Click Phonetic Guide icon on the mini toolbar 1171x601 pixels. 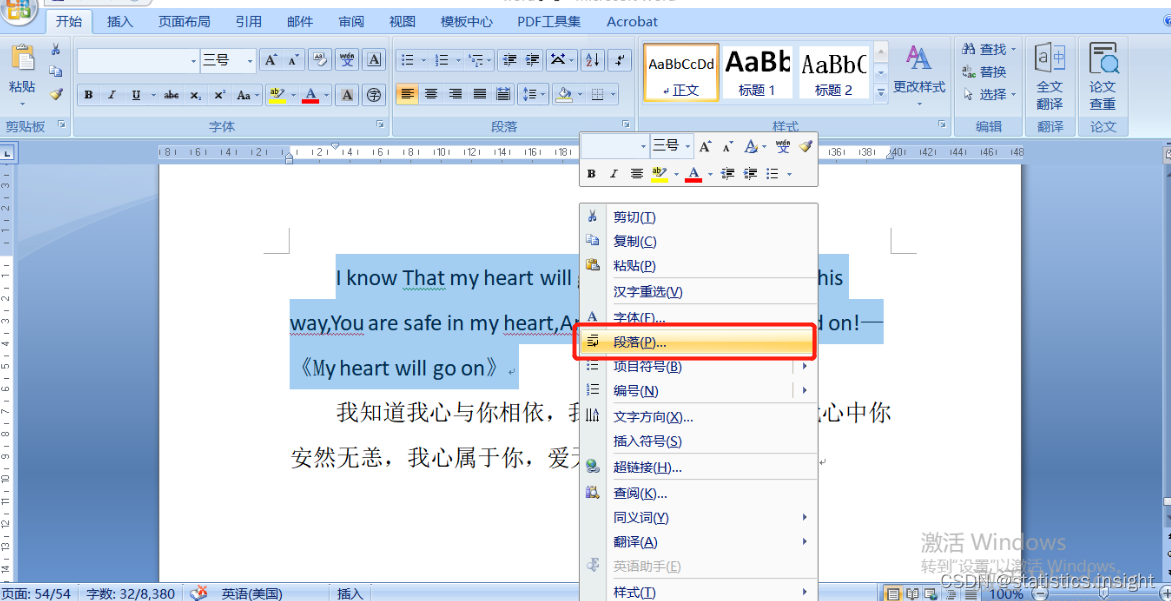coord(783,146)
